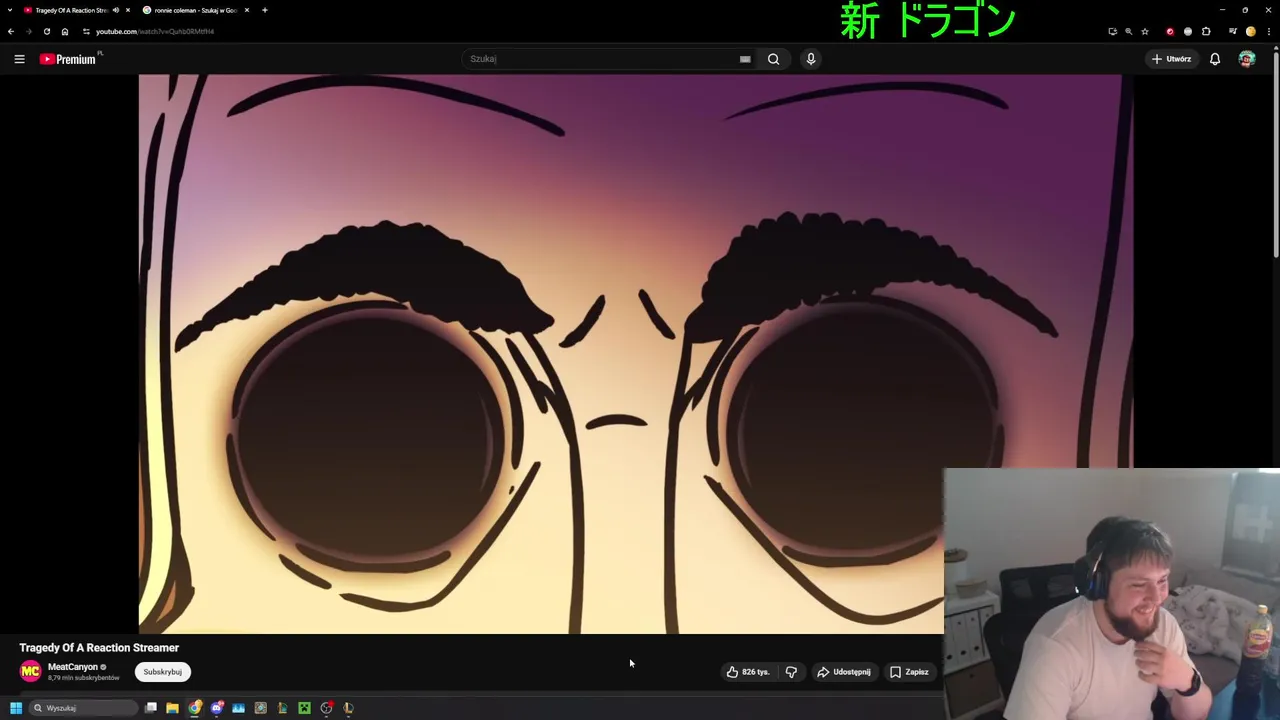Go to YouTube Premium home logo

(68, 59)
